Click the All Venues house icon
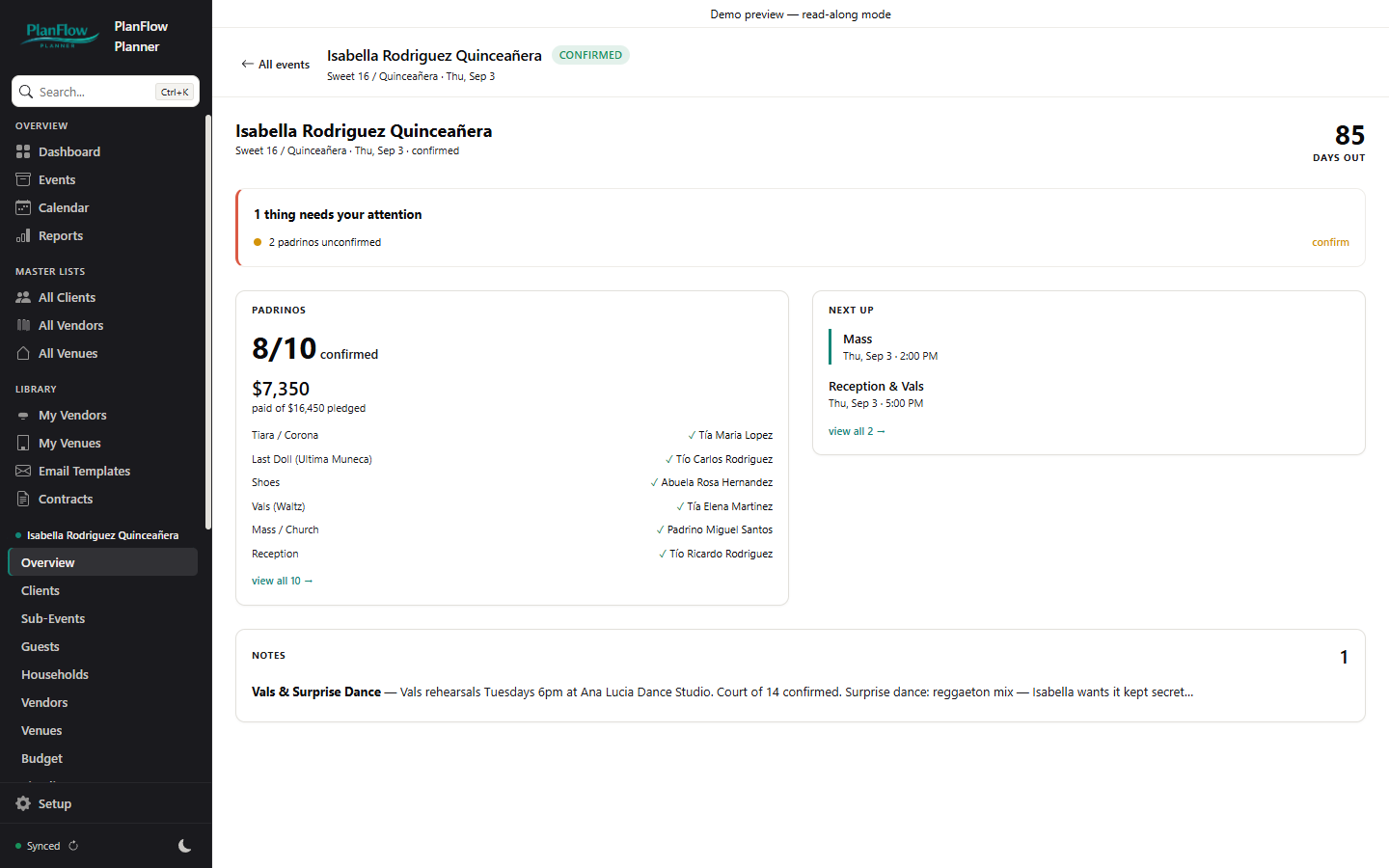This screenshot has height=868, width=1389. pos(23,353)
